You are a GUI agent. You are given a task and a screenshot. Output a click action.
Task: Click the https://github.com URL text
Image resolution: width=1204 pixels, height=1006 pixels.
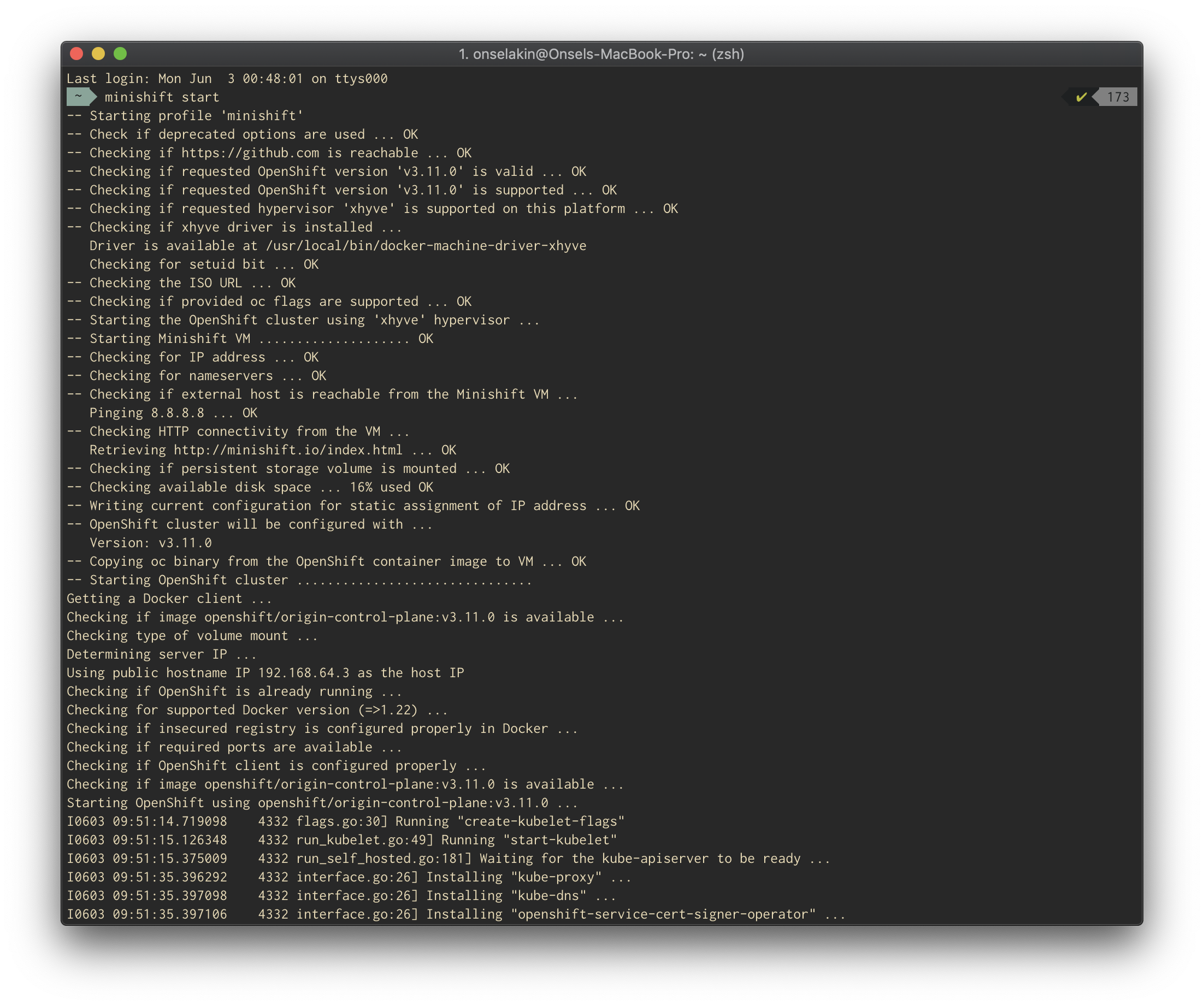click(250, 153)
